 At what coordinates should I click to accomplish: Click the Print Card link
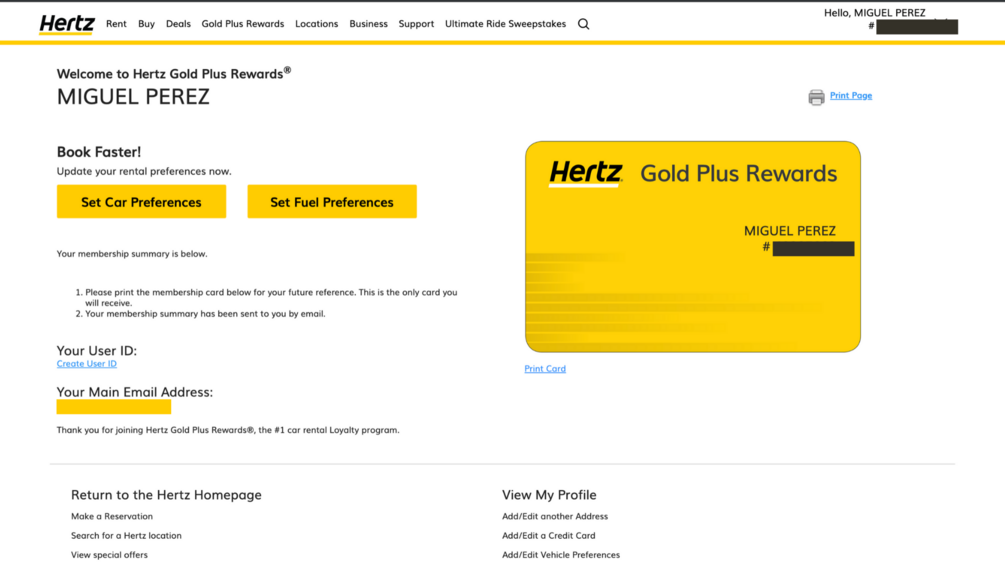point(545,368)
